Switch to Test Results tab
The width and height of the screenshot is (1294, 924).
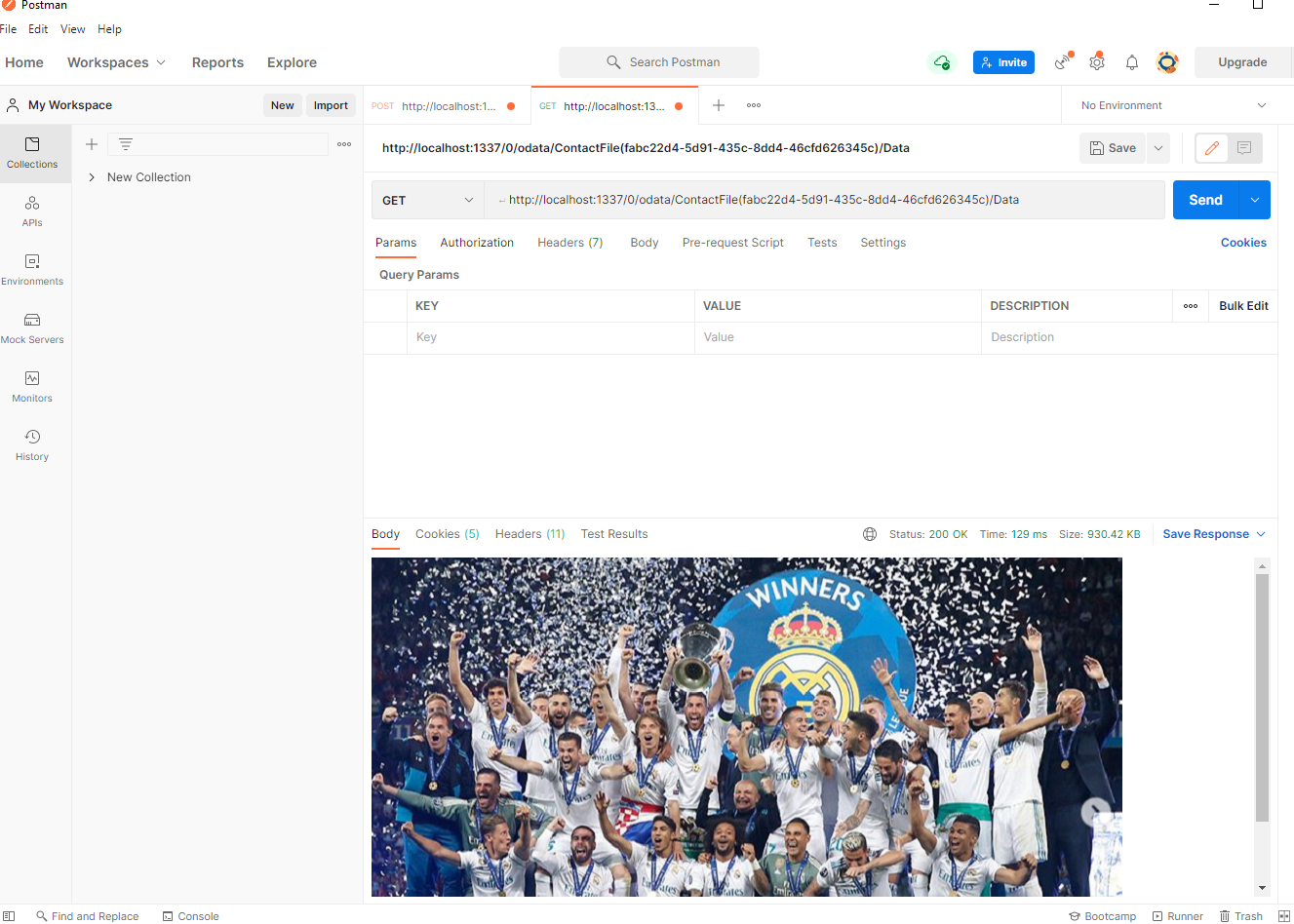pyautogui.click(x=614, y=534)
